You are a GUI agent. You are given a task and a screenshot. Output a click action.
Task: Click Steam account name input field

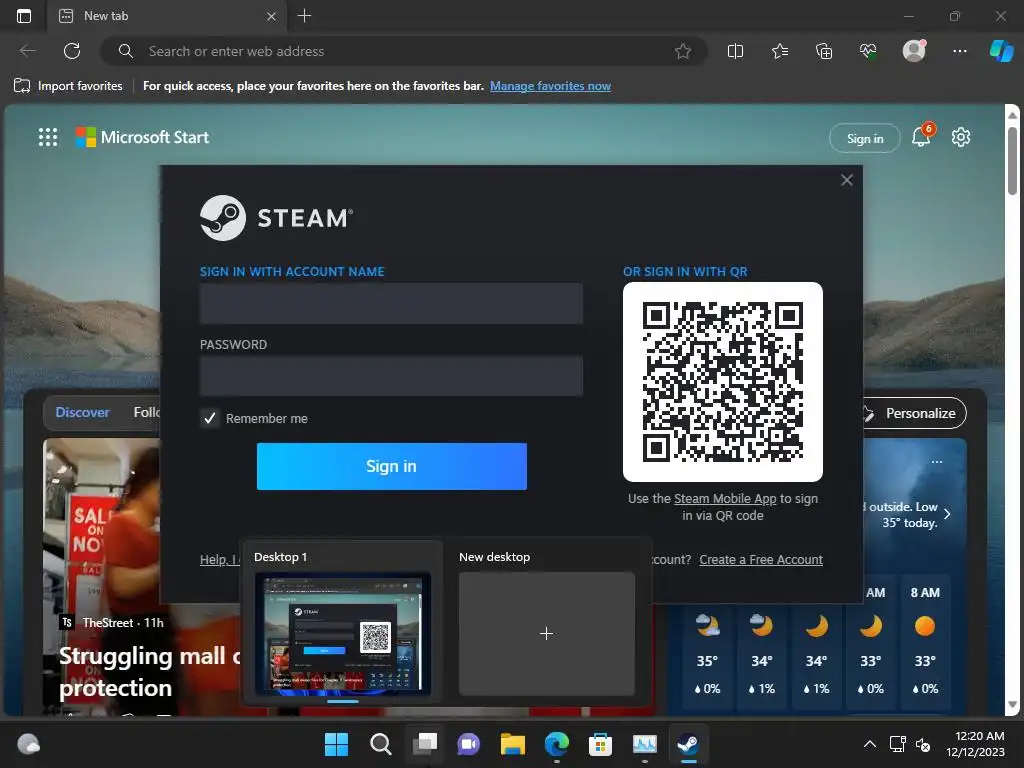tap(391, 304)
